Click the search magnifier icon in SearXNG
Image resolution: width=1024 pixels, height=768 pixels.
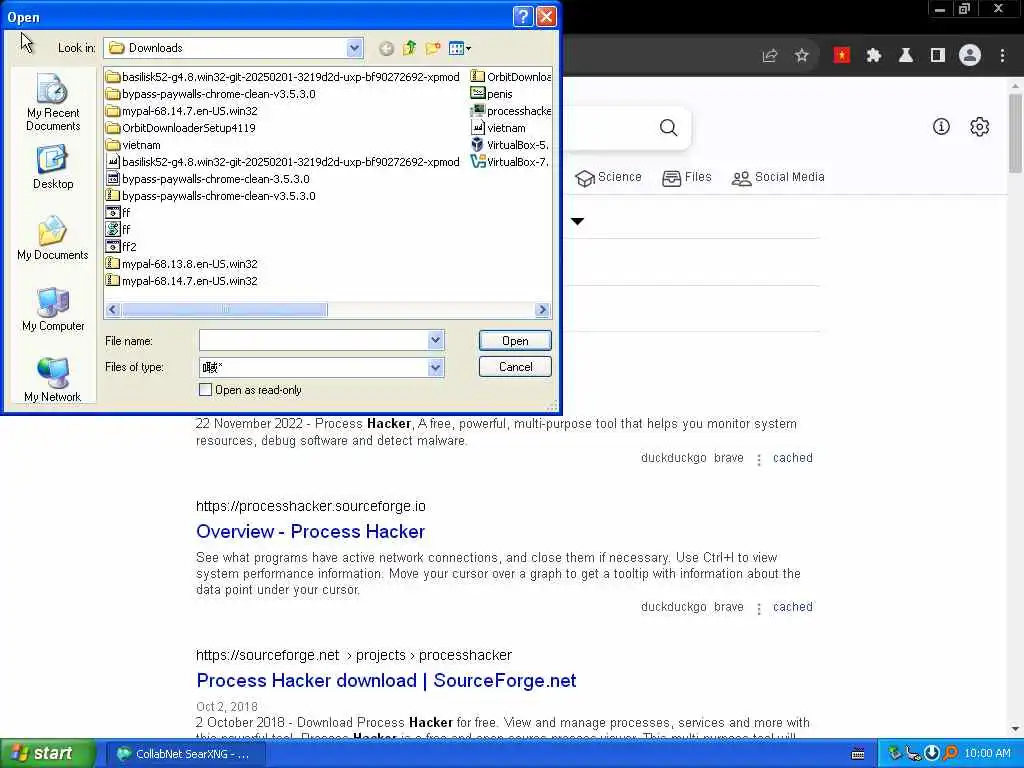(x=668, y=127)
